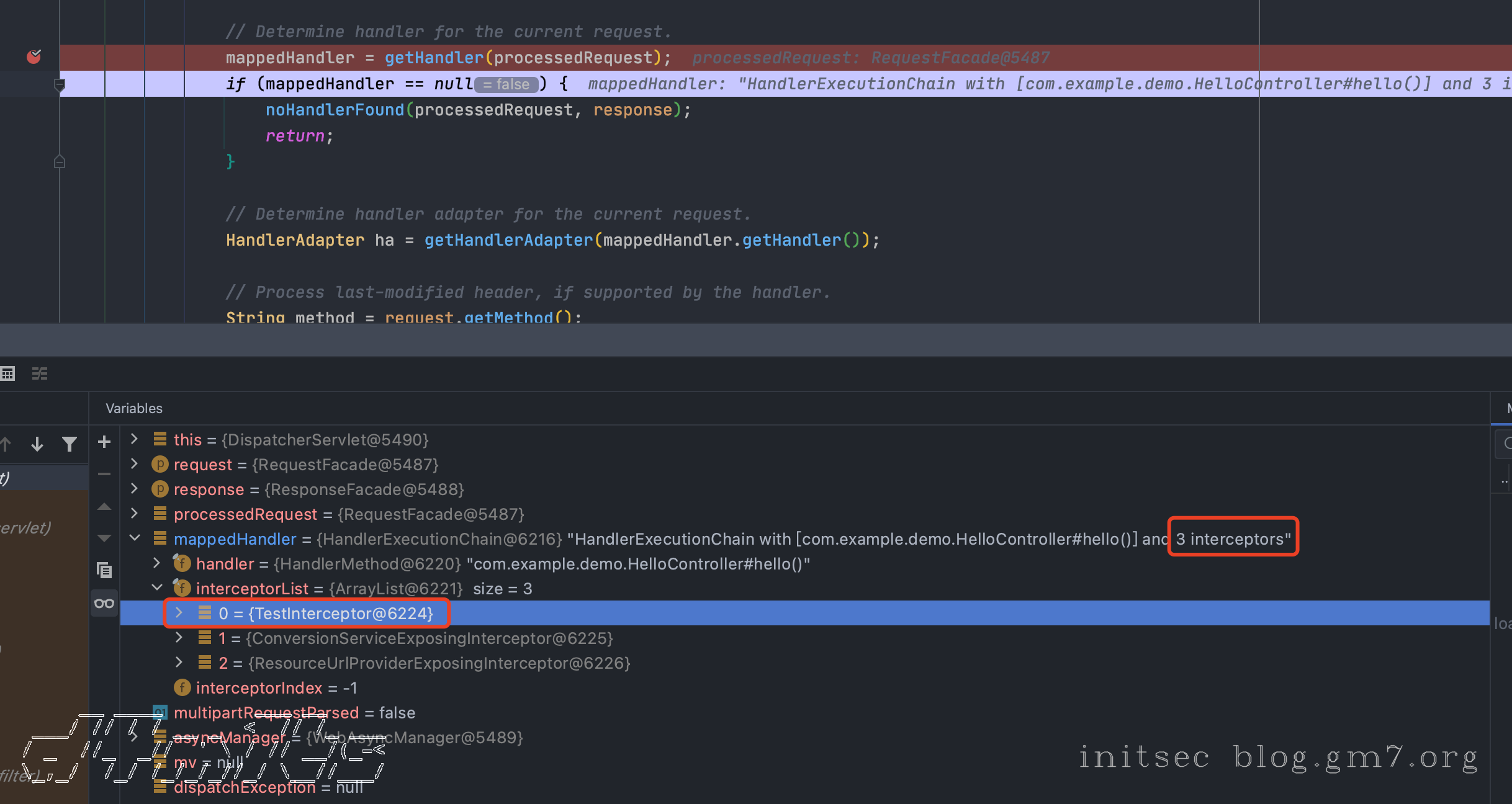Click the Evaluate Expression calculator icon
This screenshot has width=1512, height=804.
(7, 373)
